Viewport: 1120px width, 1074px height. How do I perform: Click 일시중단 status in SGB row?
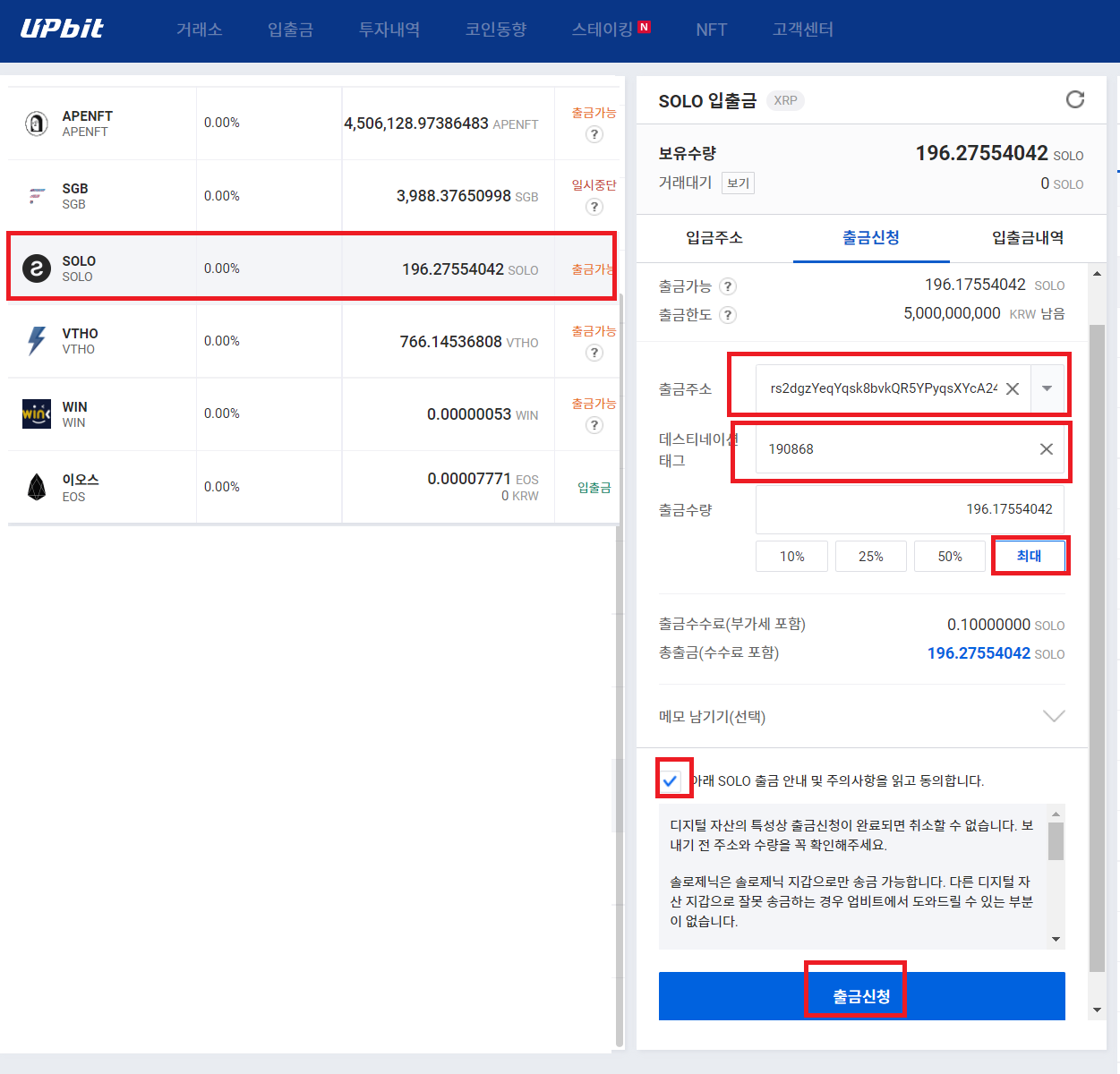point(594,185)
